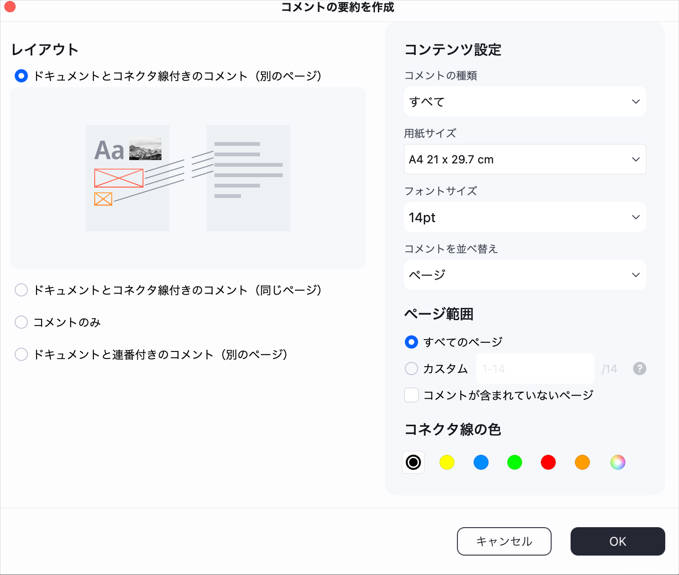
Task: Open the フォントサイズ 14pt dropdown
Action: point(524,217)
